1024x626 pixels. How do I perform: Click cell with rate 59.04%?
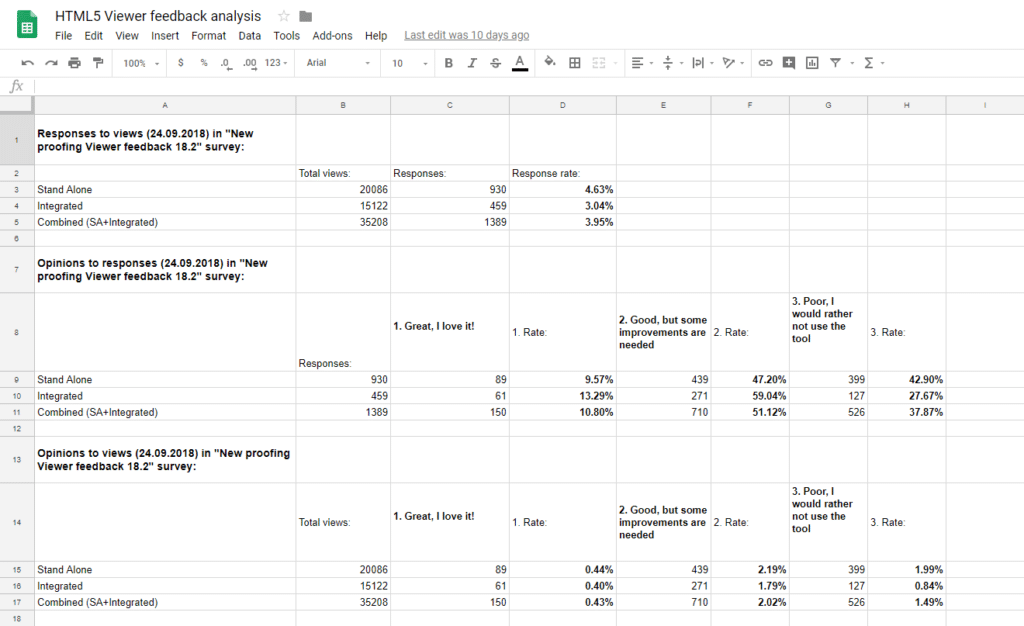(x=750, y=396)
